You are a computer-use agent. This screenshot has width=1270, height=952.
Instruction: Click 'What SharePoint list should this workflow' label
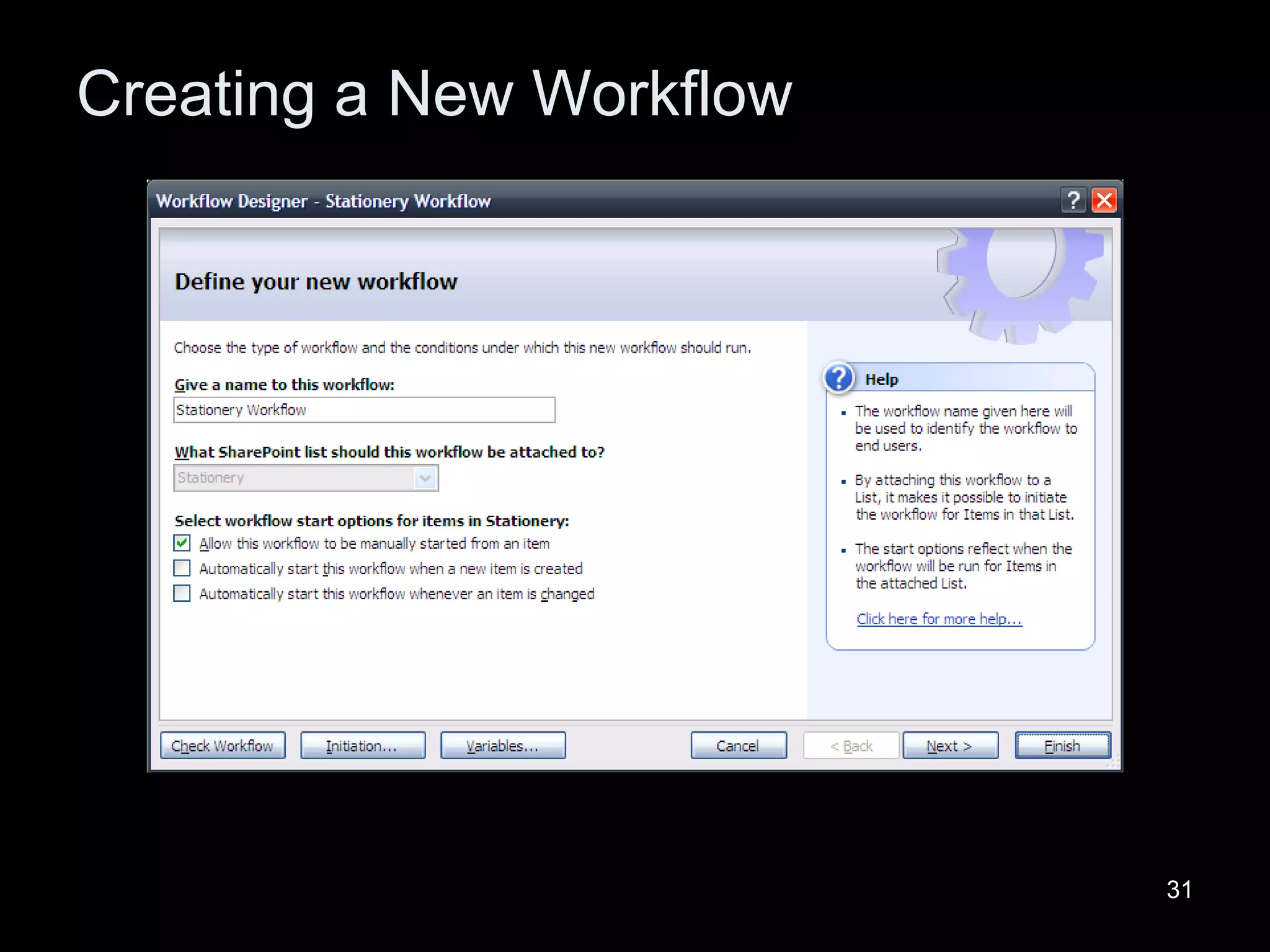[x=389, y=452]
